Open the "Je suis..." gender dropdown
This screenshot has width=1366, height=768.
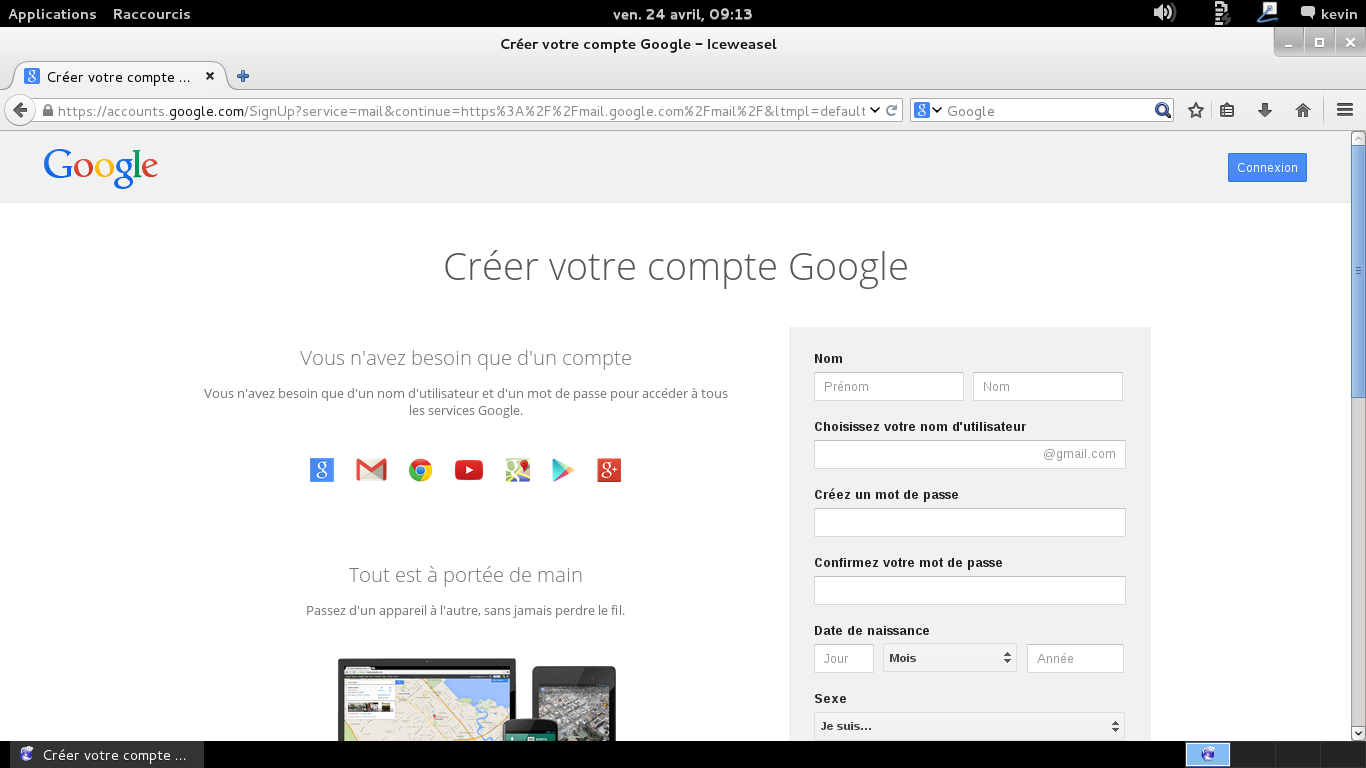coord(970,726)
